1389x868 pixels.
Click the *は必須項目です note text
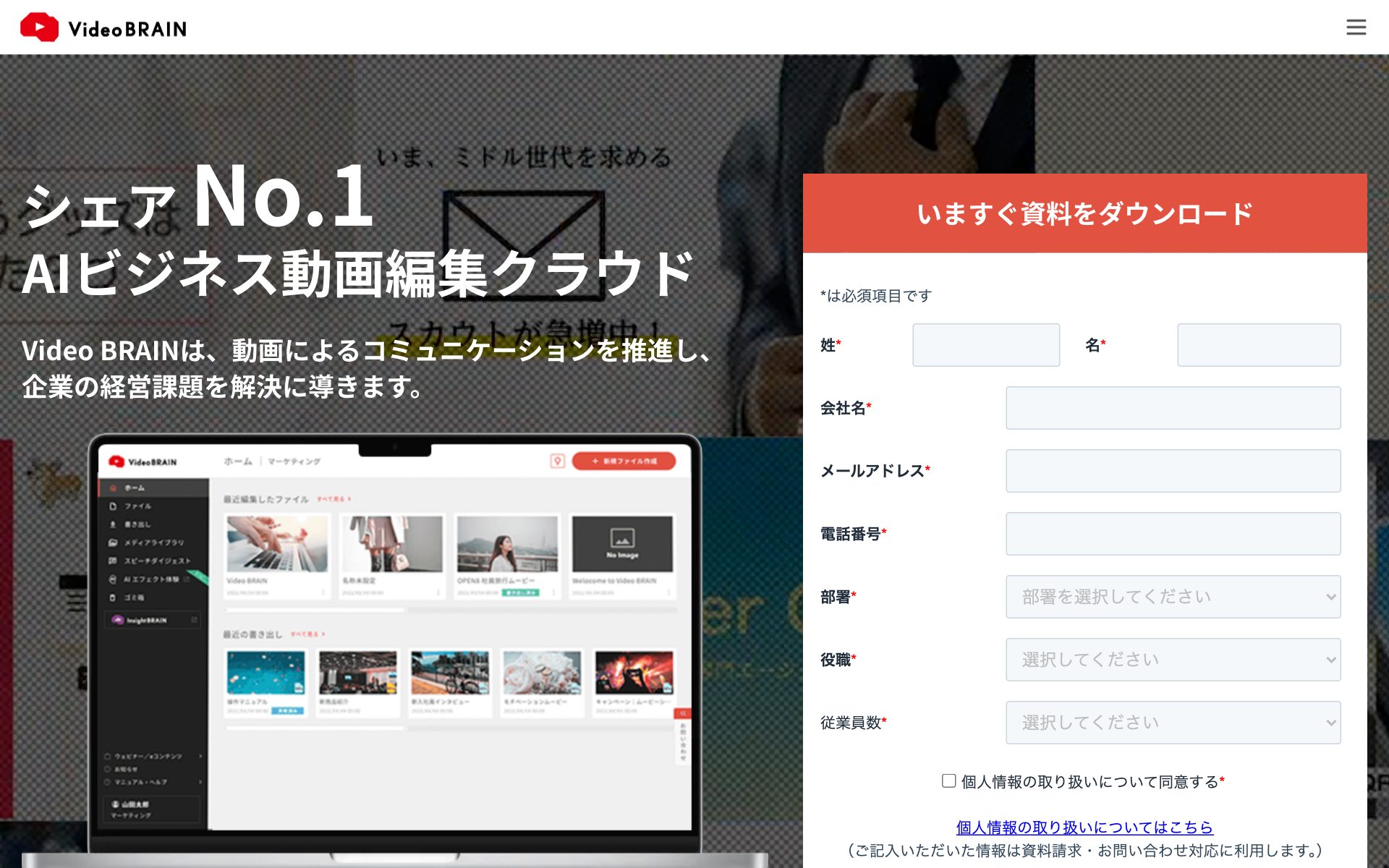click(876, 296)
